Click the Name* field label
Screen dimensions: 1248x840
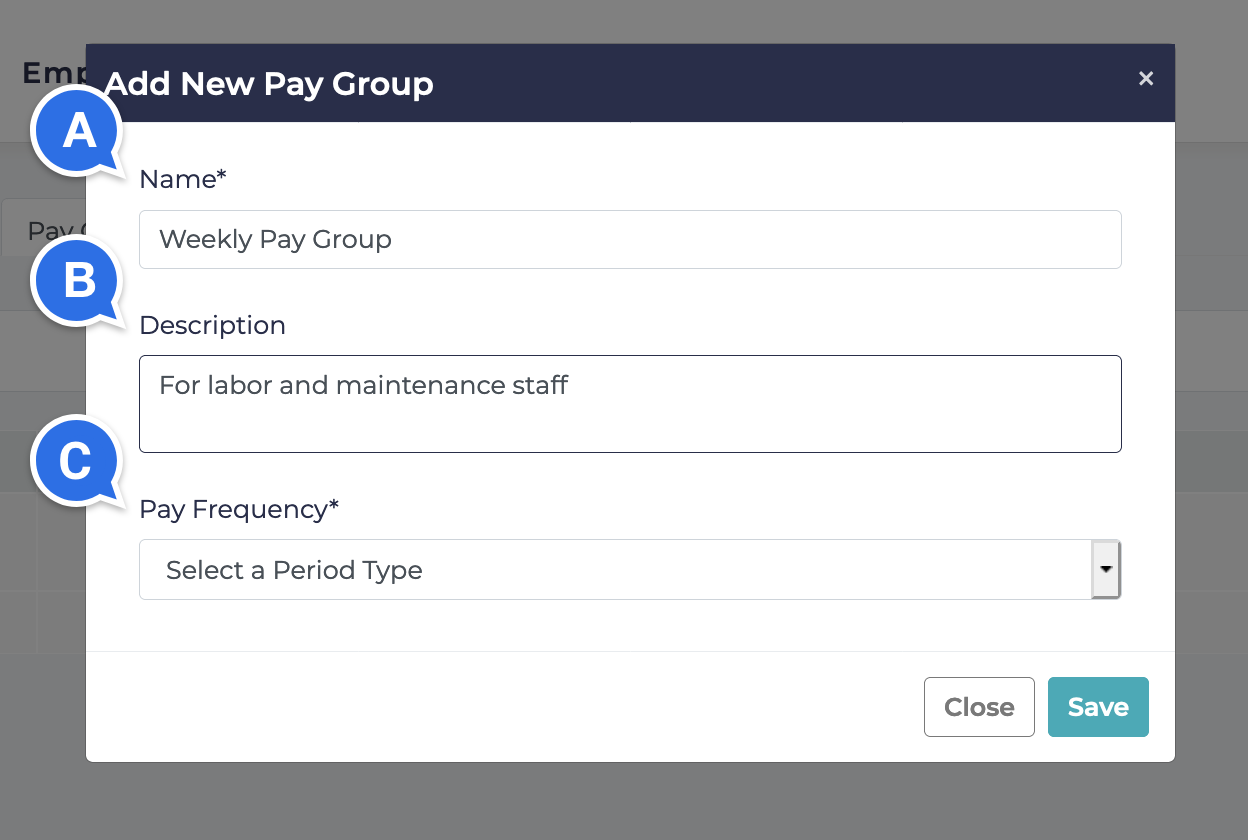(x=183, y=179)
